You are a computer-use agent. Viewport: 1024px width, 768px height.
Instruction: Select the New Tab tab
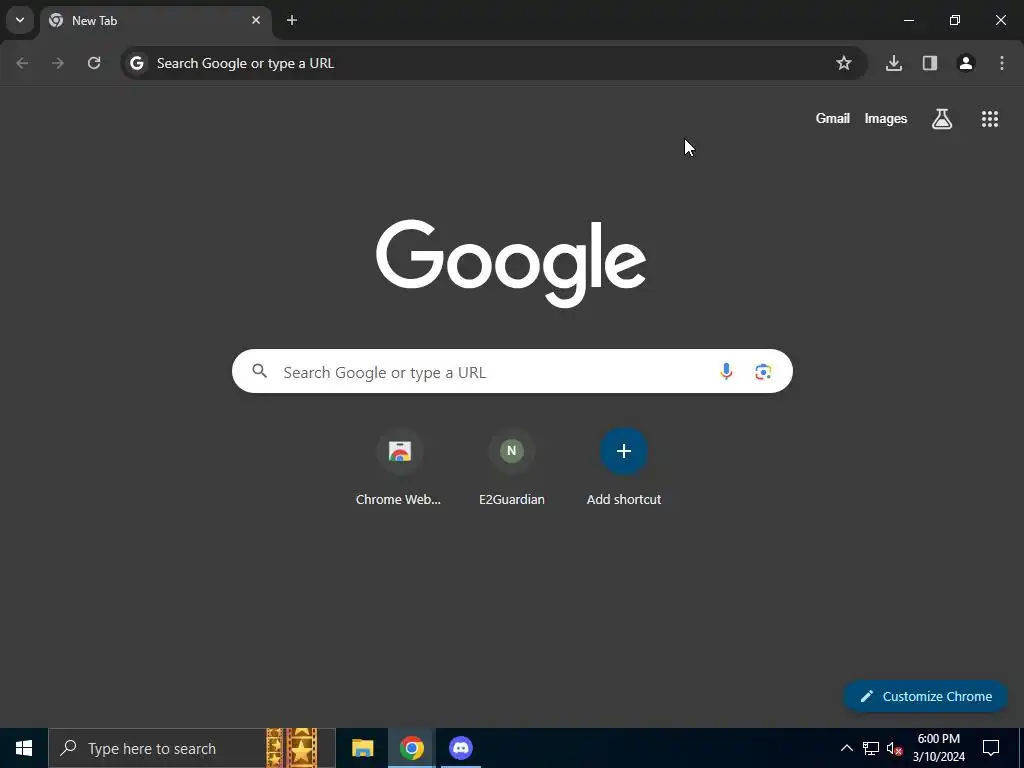point(155,20)
